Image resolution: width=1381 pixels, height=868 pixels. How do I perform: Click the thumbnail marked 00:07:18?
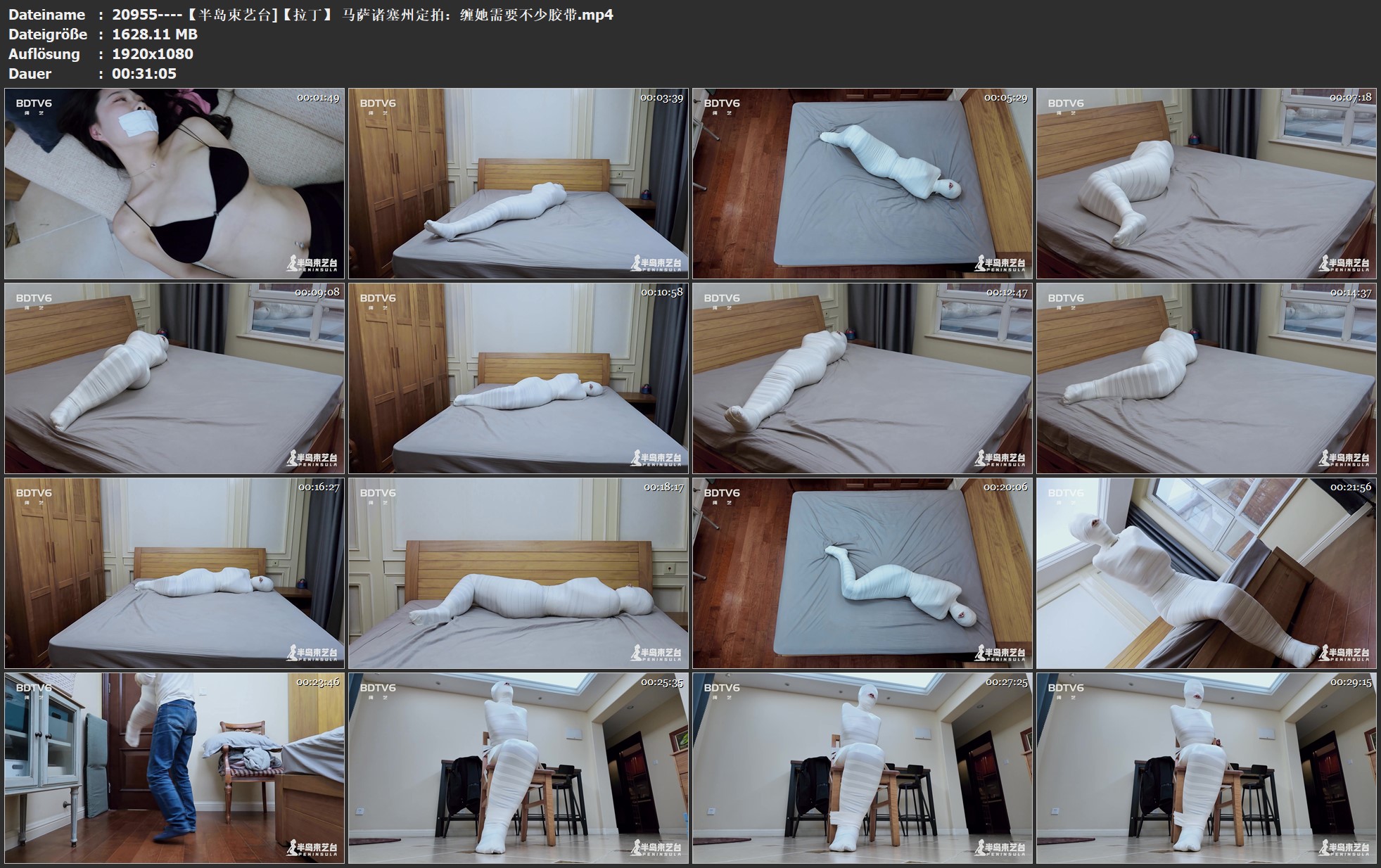[1206, 184]
